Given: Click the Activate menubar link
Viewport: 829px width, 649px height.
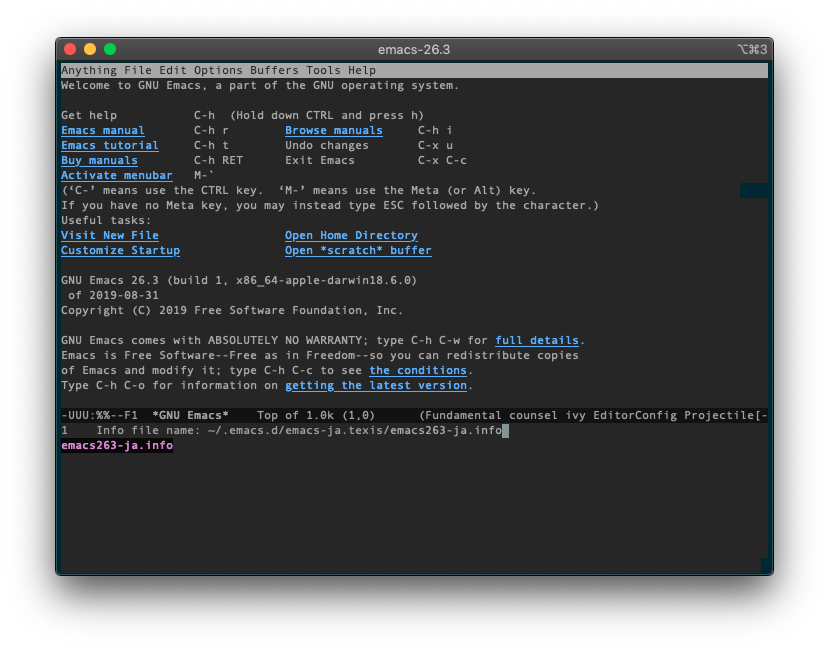Looking at the screenshot, I should click(117, 175).
